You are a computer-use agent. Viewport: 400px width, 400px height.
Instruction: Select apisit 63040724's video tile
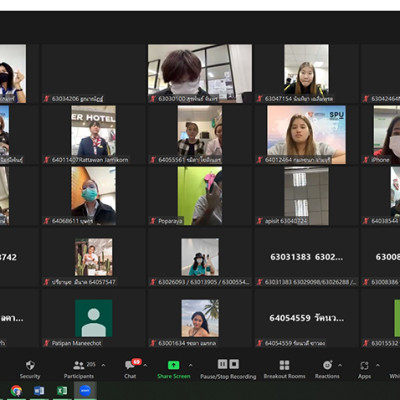[x=306, y=196]
